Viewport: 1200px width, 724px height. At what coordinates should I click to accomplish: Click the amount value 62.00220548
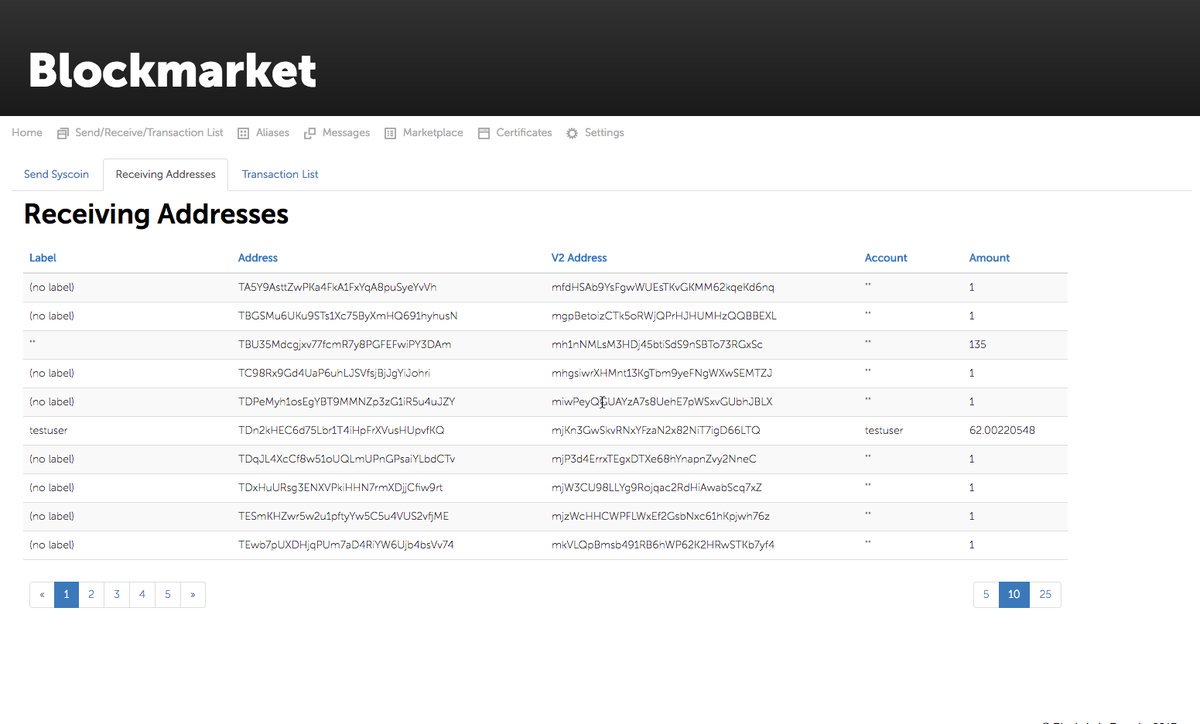click(1002, 431)
